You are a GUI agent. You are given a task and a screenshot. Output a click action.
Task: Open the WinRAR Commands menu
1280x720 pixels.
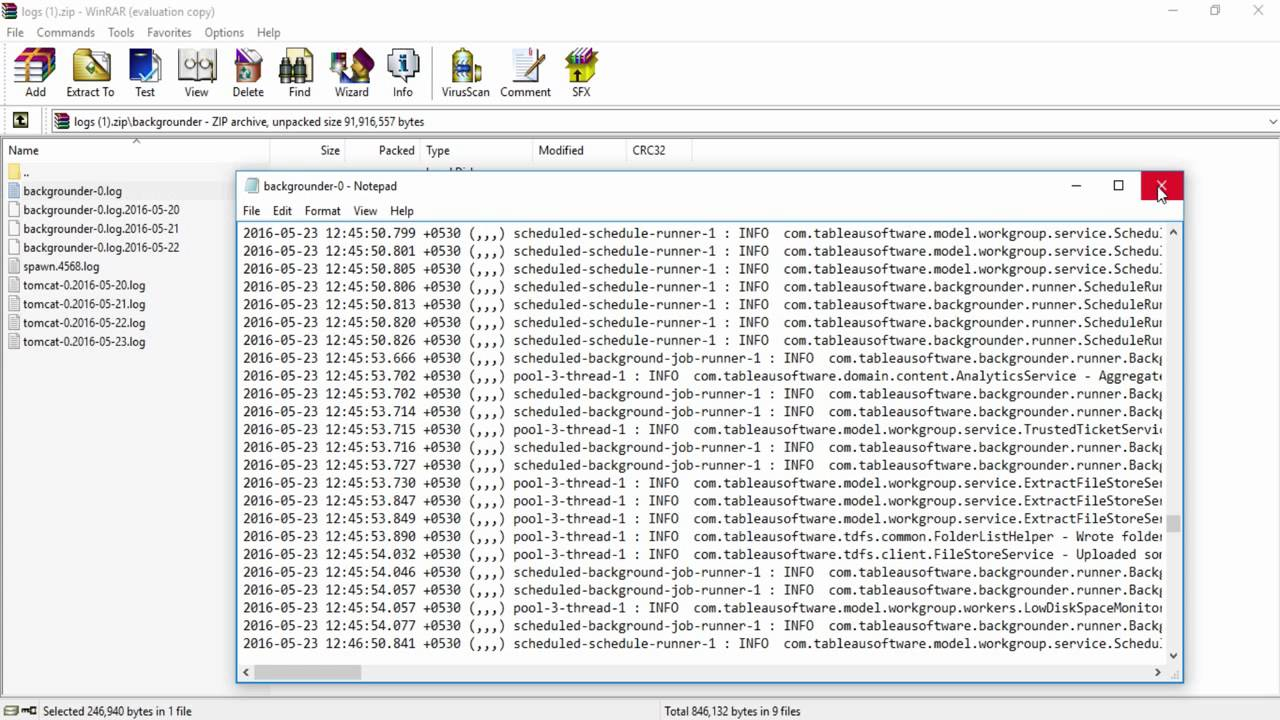coord(66,32)
